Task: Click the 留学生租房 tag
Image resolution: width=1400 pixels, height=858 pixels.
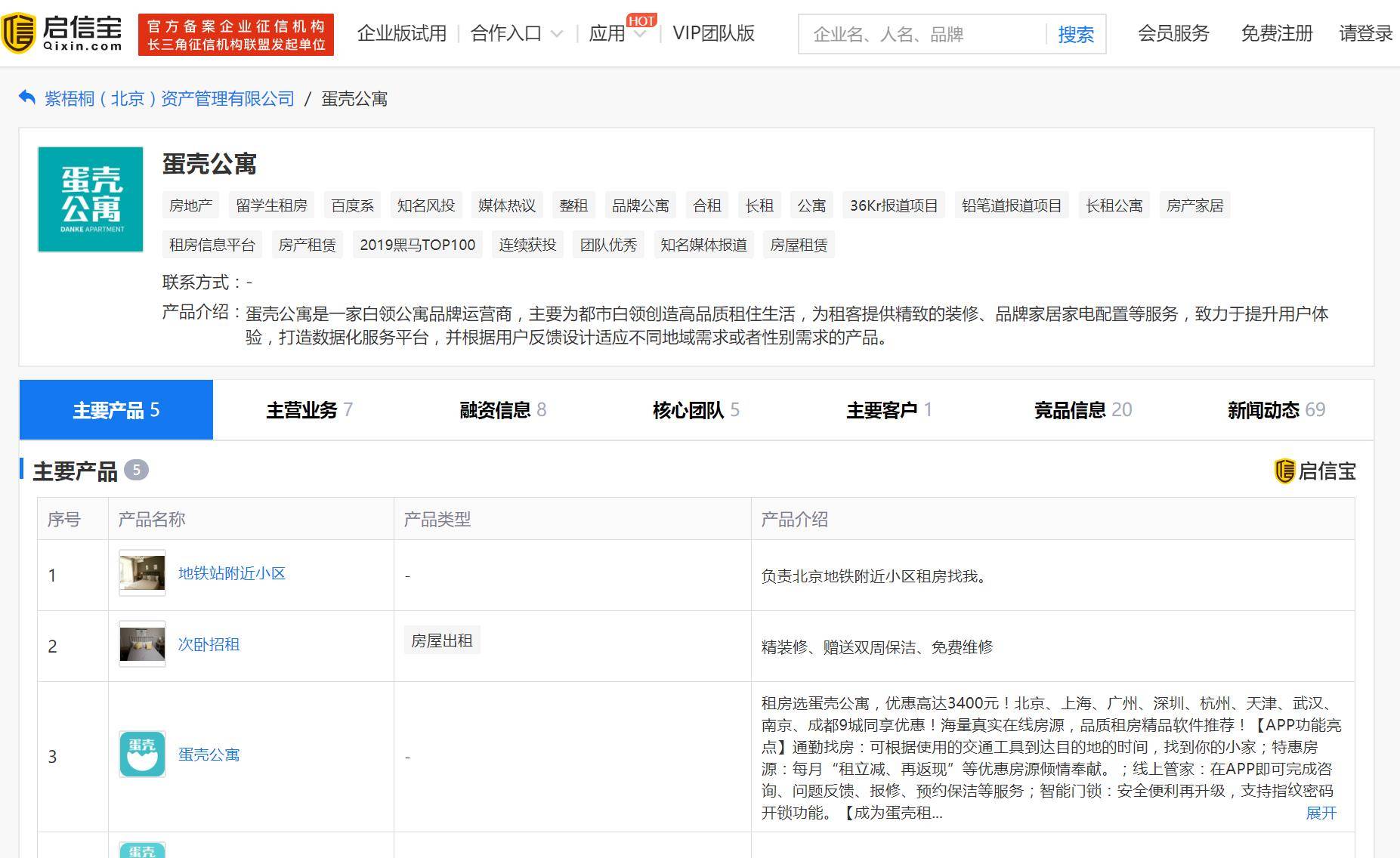Action: pyautogui.click(x=271, y=205)
